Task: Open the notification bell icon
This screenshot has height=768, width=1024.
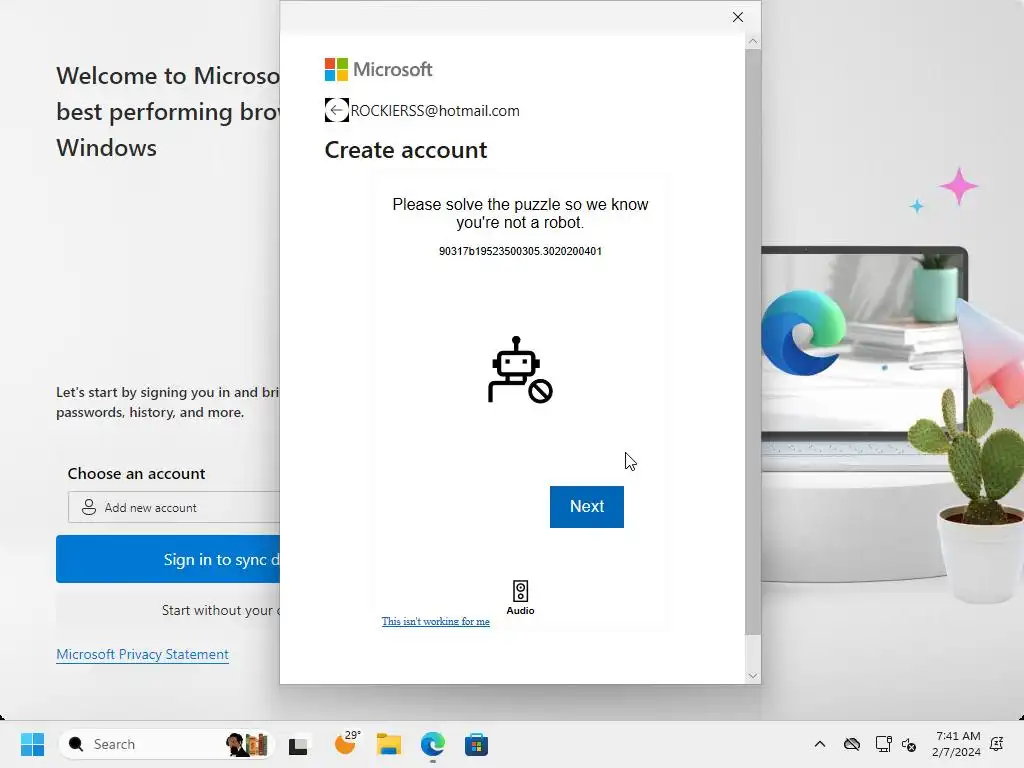Action: click(997, 744)
